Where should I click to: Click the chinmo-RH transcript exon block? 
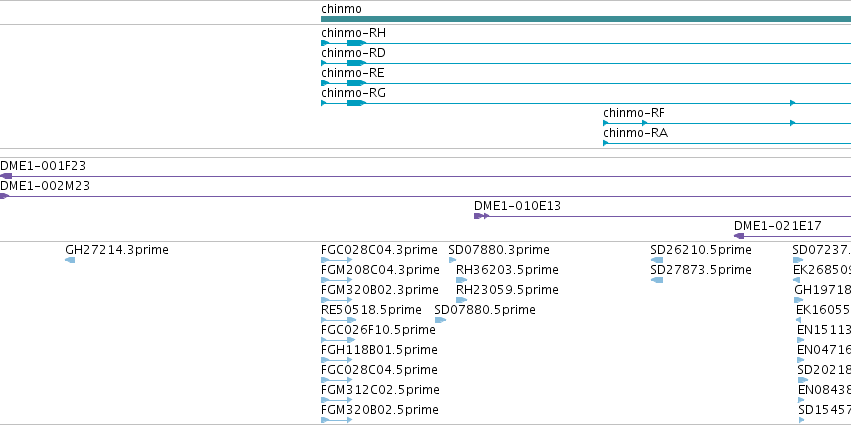coord(356,43)
